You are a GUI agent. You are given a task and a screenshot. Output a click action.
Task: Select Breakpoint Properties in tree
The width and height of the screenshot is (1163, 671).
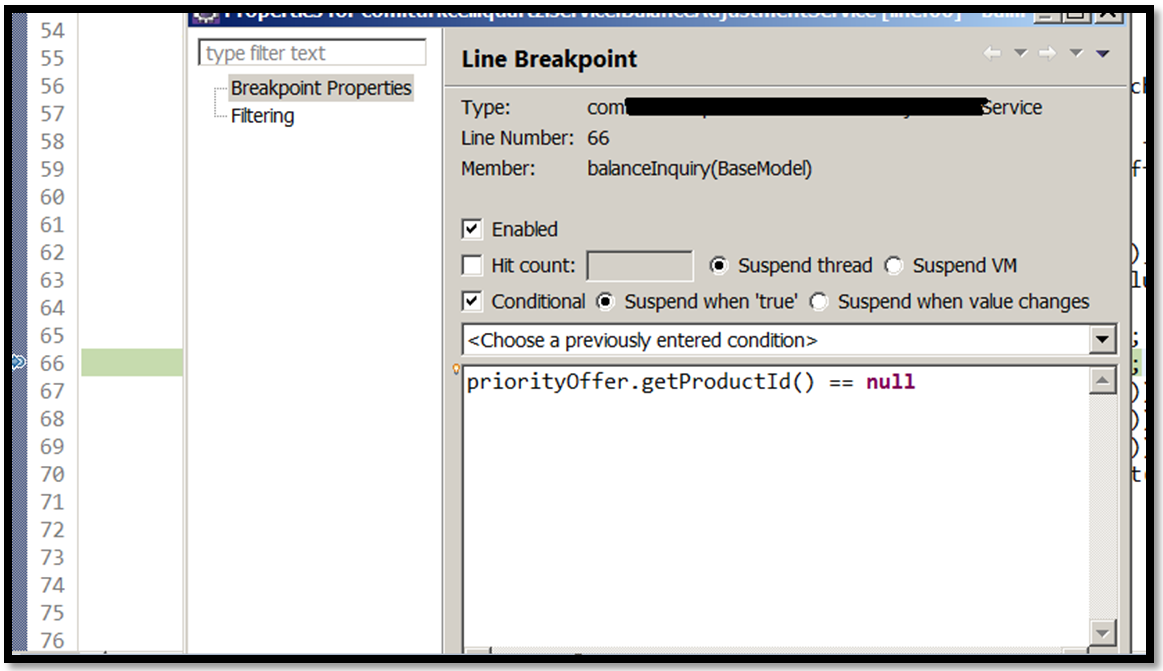(320, 88)
